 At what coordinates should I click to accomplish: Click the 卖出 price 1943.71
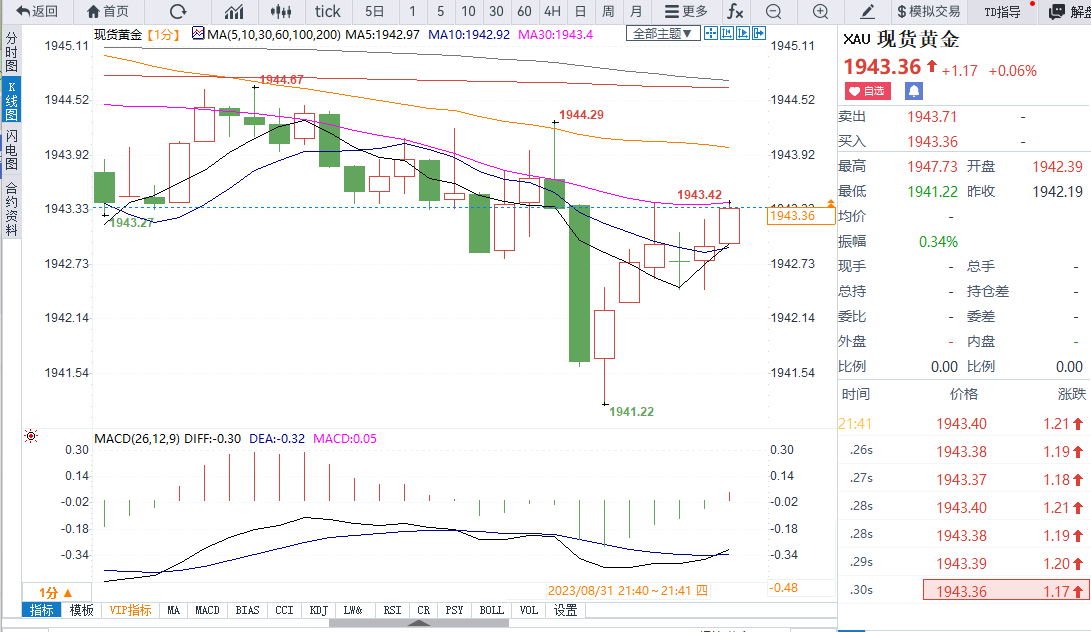pyautogui.click(x=932, y=117)
